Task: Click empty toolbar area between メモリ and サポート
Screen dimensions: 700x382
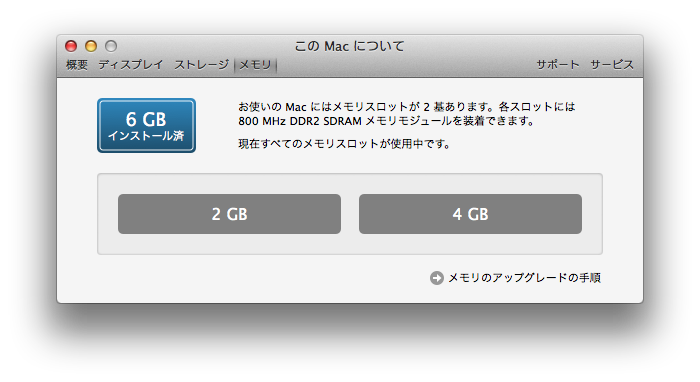Action: [x=406, y=65]
